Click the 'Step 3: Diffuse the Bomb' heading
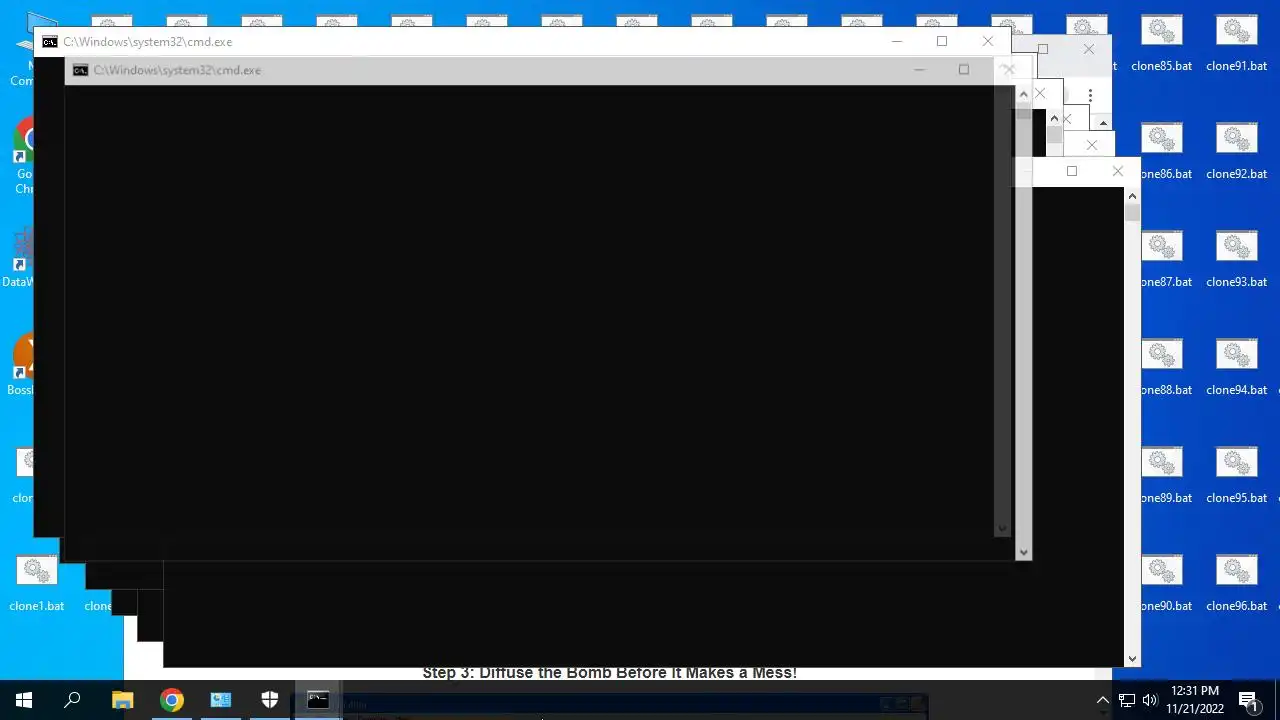 point(609,673)
